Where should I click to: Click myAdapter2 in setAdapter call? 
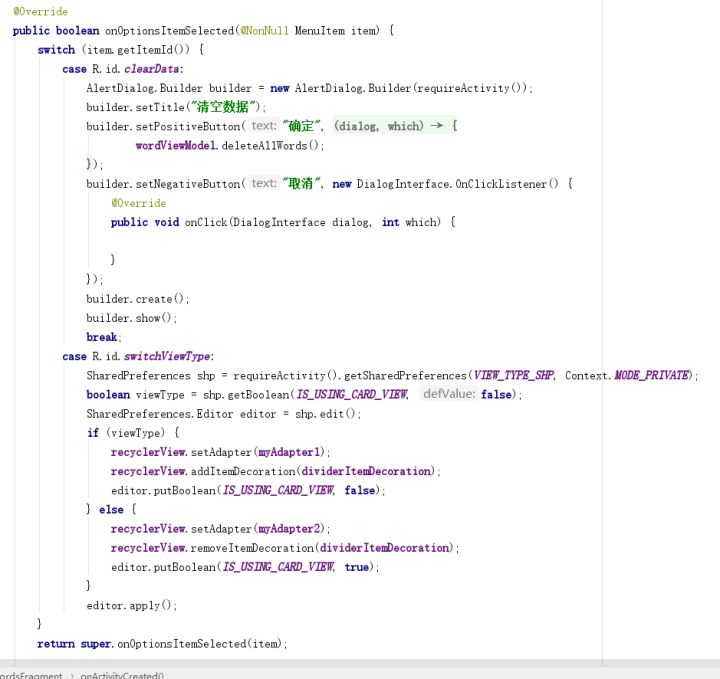click(x=289, y=529)
